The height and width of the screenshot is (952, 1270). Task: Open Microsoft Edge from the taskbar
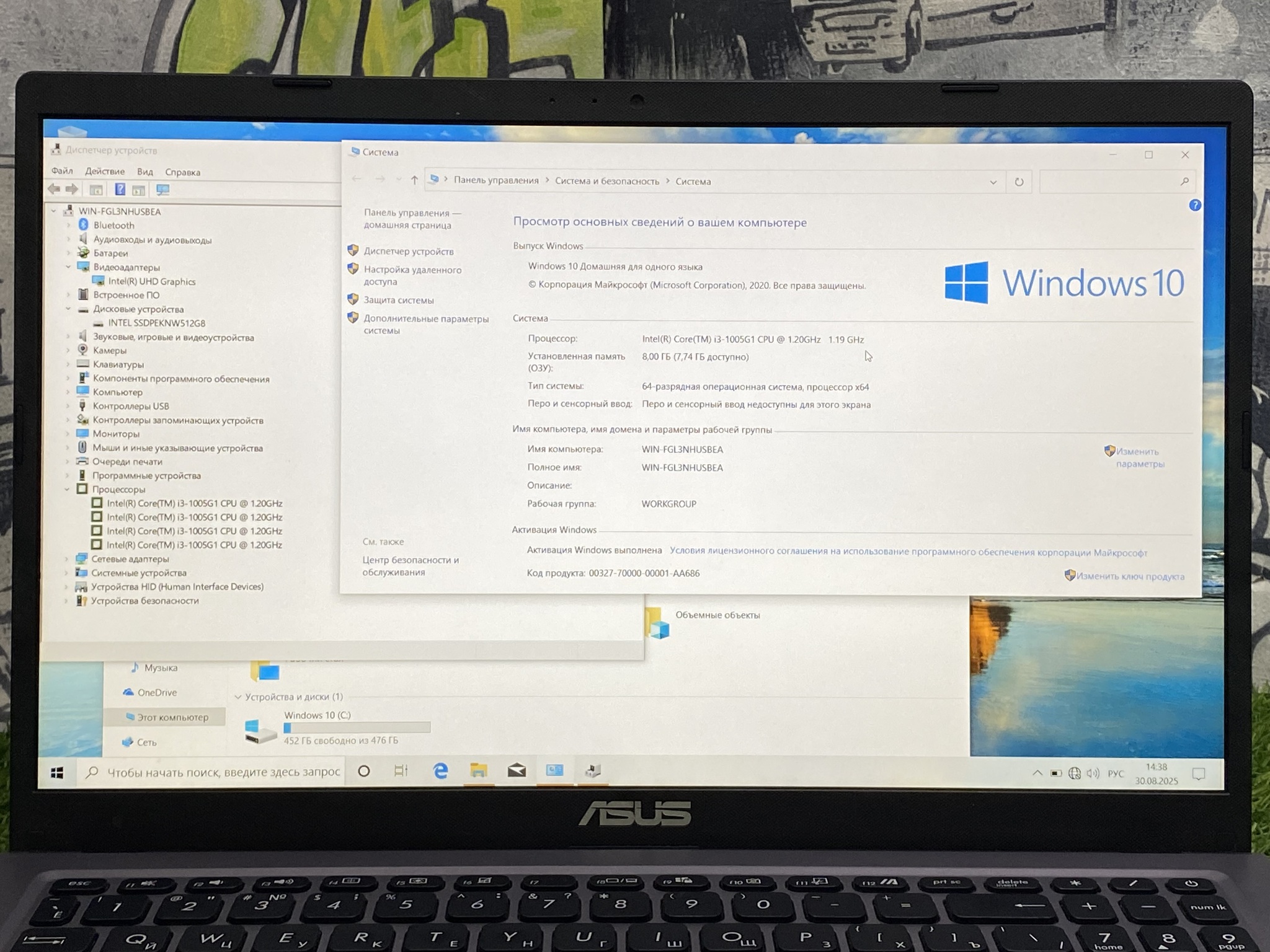point(440,771)
